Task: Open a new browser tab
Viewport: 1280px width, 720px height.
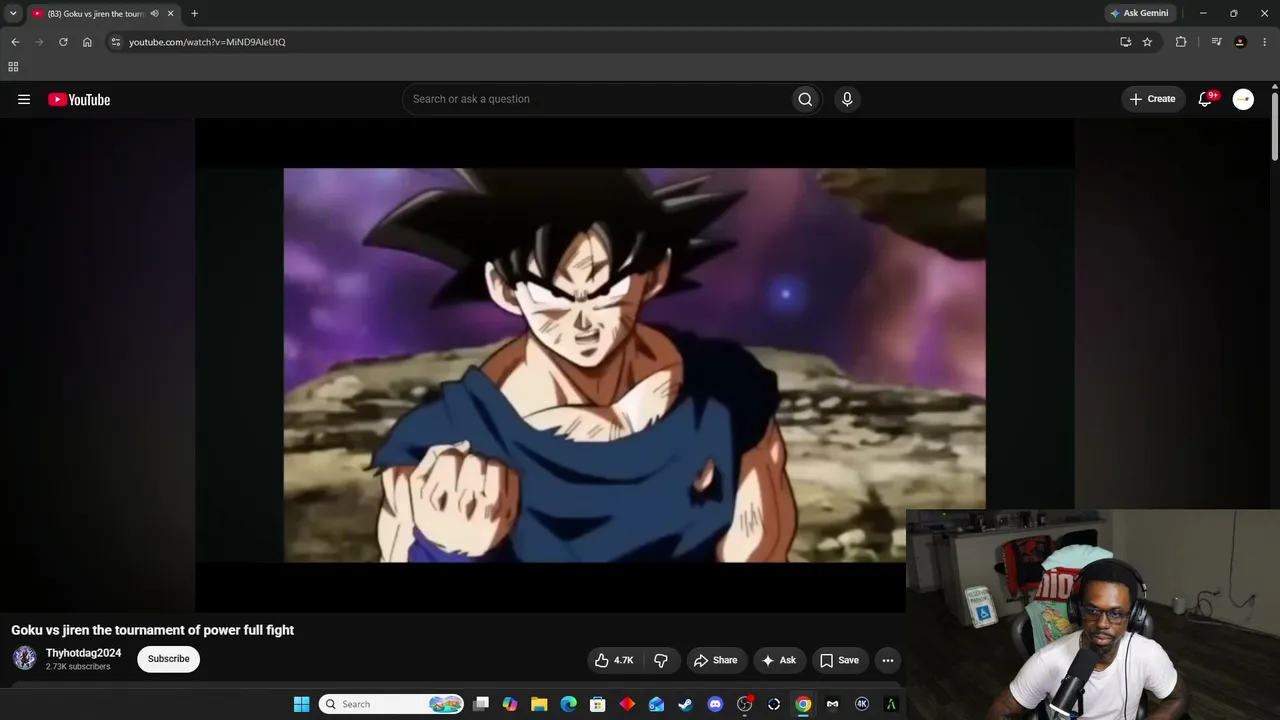Action: [194, 14]
